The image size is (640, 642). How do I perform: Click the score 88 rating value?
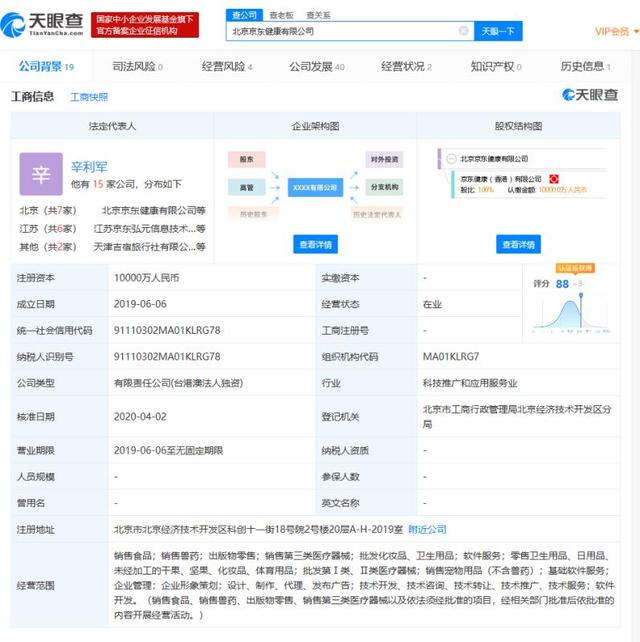[562, 284]
